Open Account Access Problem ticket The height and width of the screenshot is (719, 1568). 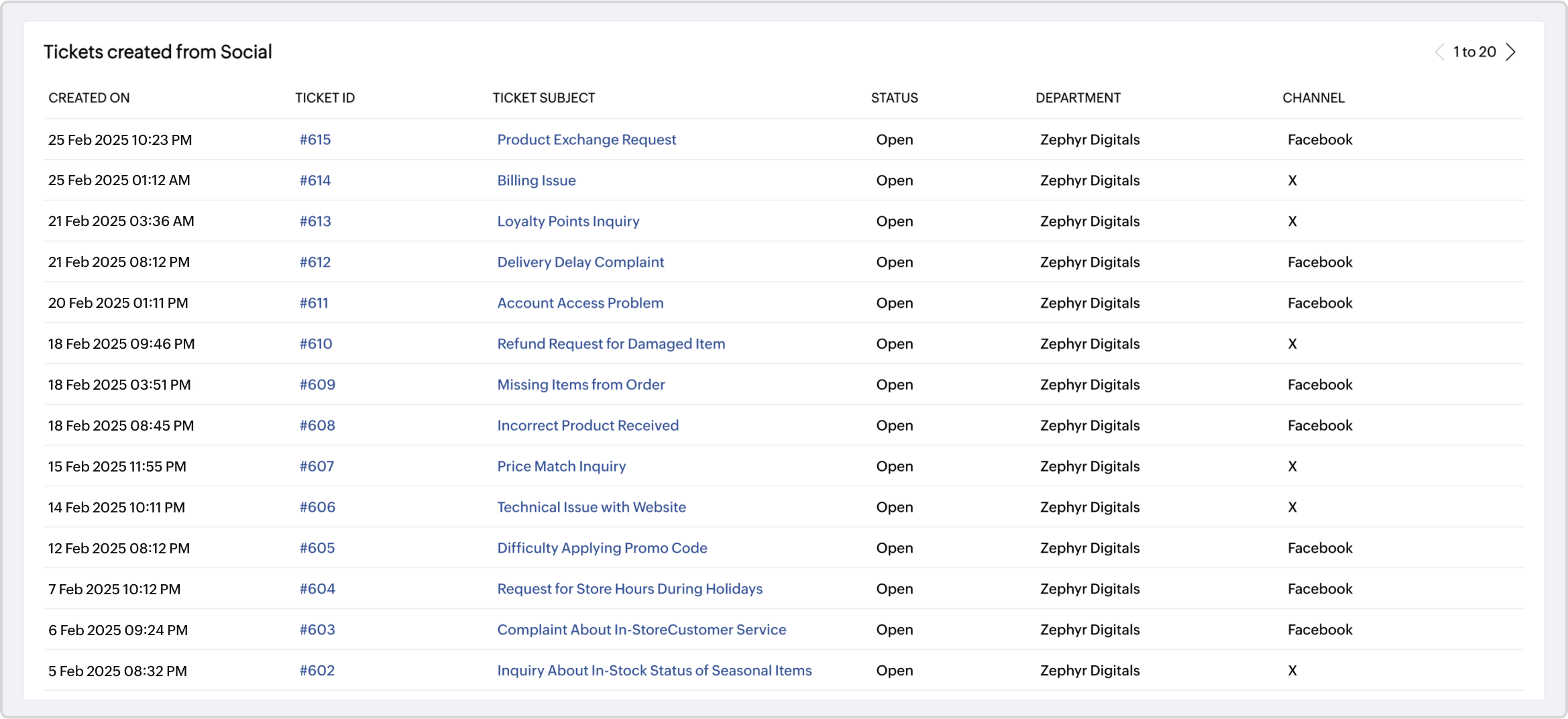(580, 303)
